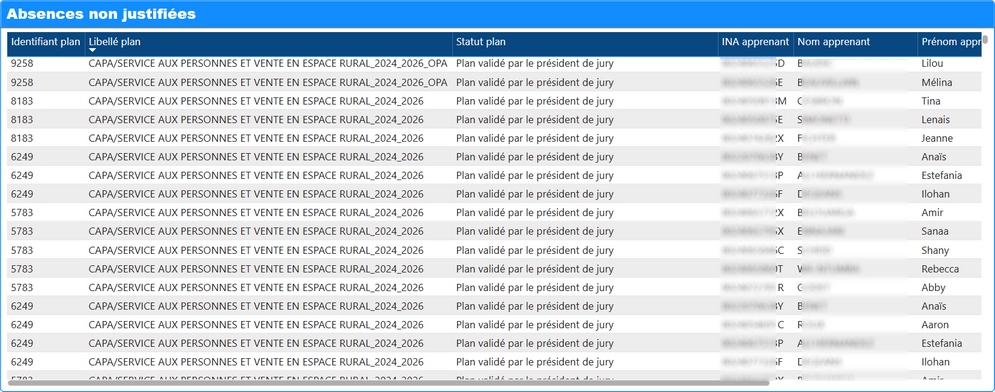Screen dimensions: 995x392
Task: Click the 2024_2026_OPA plan label in Mélina's row
Action: [268, 82]
